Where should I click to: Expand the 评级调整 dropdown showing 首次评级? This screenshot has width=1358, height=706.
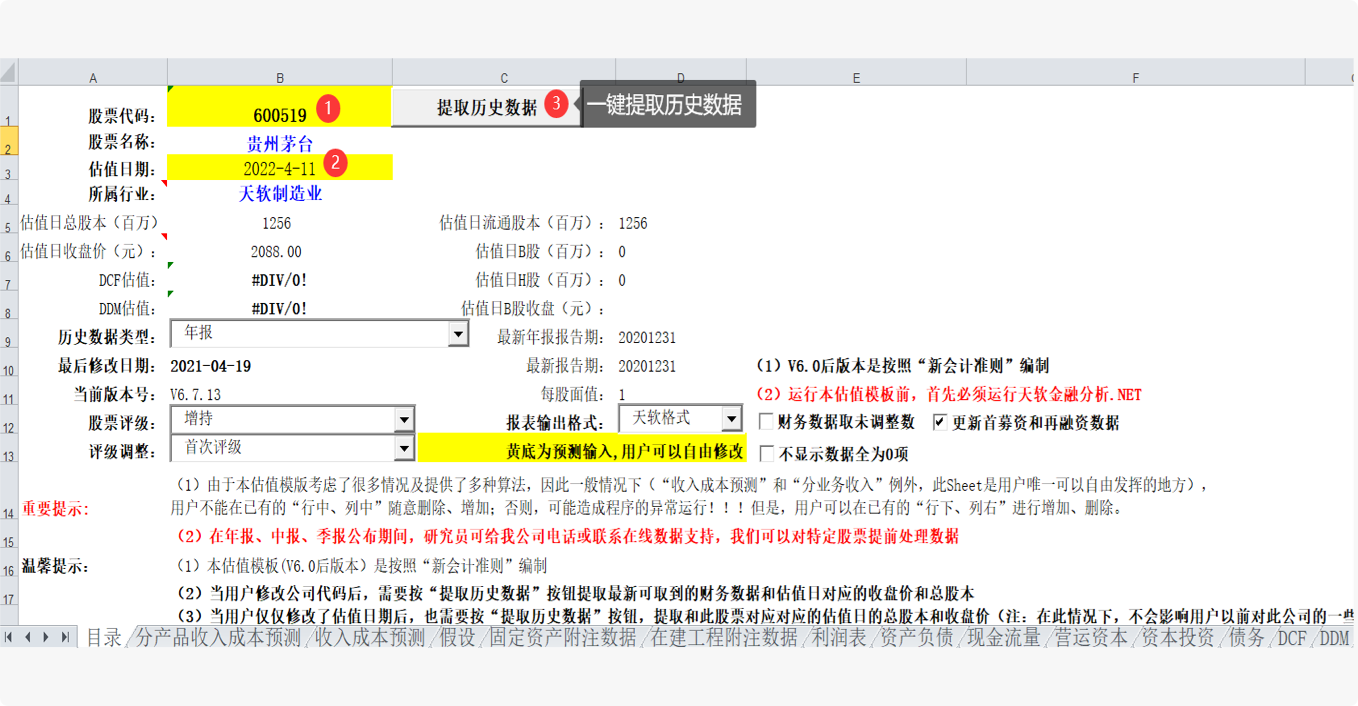pos(404,448)
